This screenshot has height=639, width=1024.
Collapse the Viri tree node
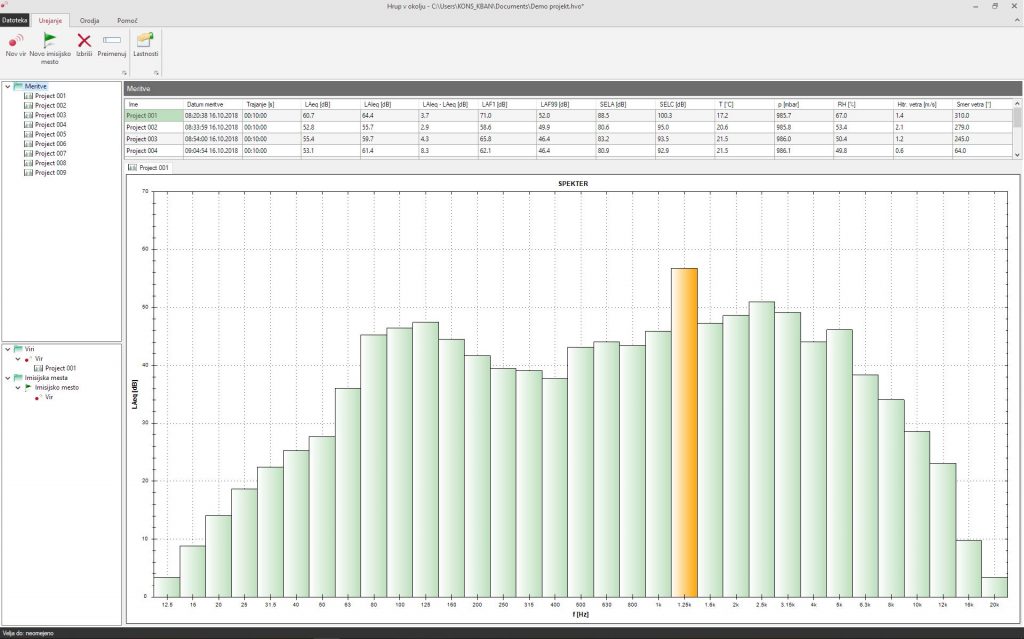coord(8,349)
